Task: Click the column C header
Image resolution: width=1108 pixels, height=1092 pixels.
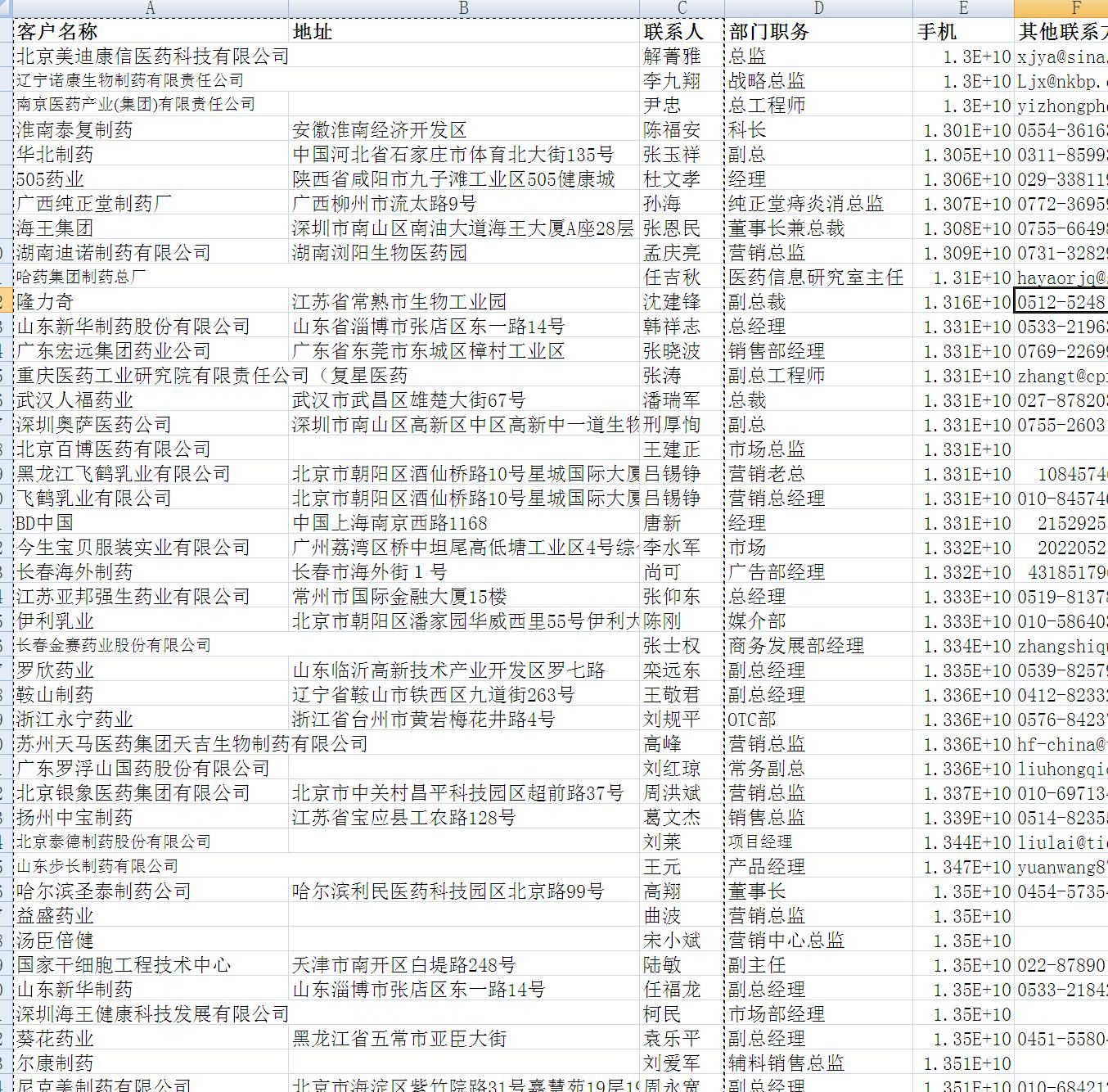Action: click(682, 8)
